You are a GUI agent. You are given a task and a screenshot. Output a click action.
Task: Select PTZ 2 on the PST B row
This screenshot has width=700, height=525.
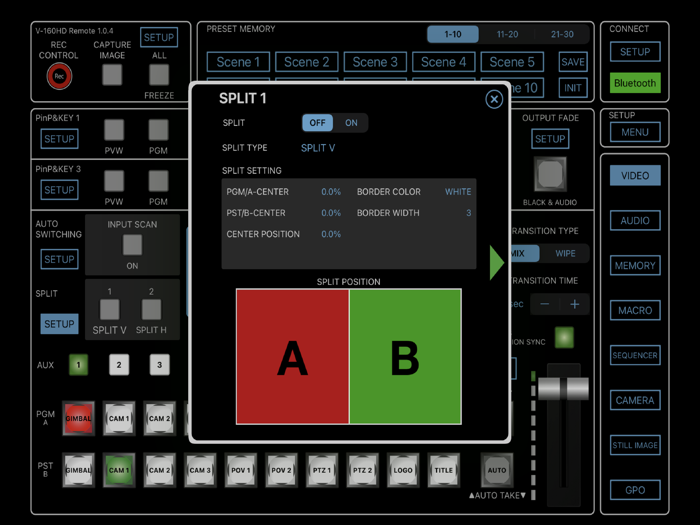[362, 470]
